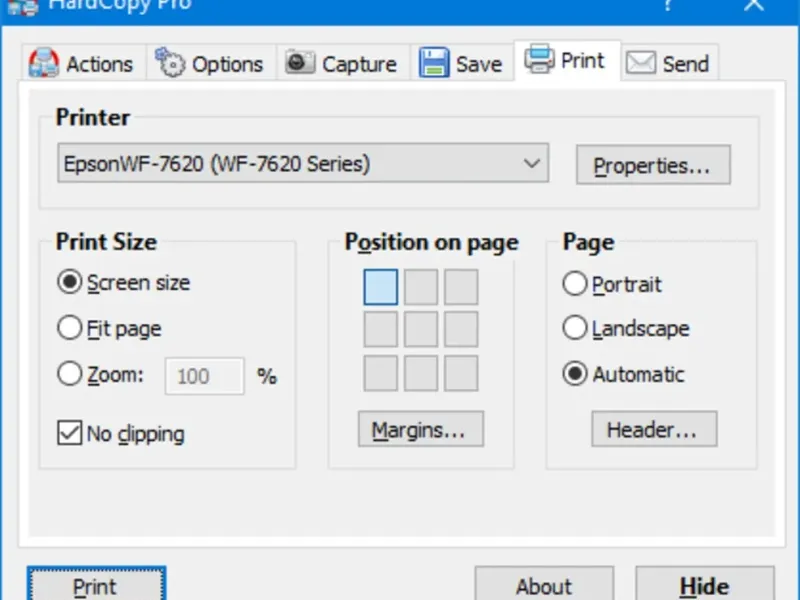The height and width of the screenshot is (600, 800).
Task: Click the title bar help question mark
Action: coord(667,5)
